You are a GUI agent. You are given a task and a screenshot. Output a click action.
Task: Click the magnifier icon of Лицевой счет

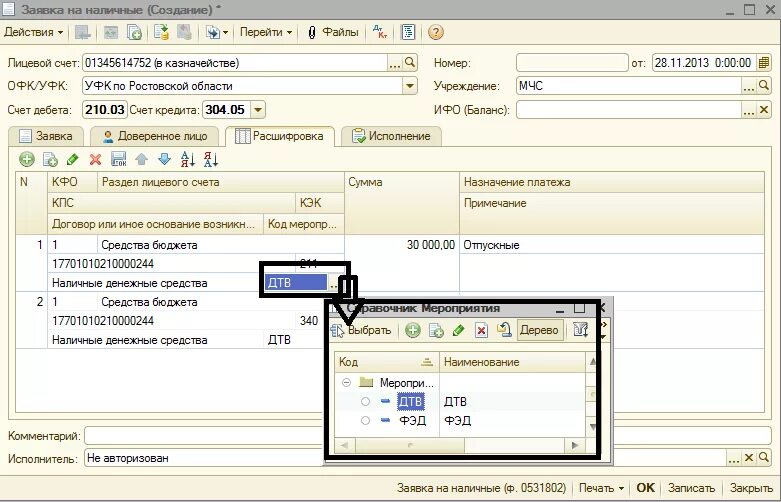click(x=410, y=63)
